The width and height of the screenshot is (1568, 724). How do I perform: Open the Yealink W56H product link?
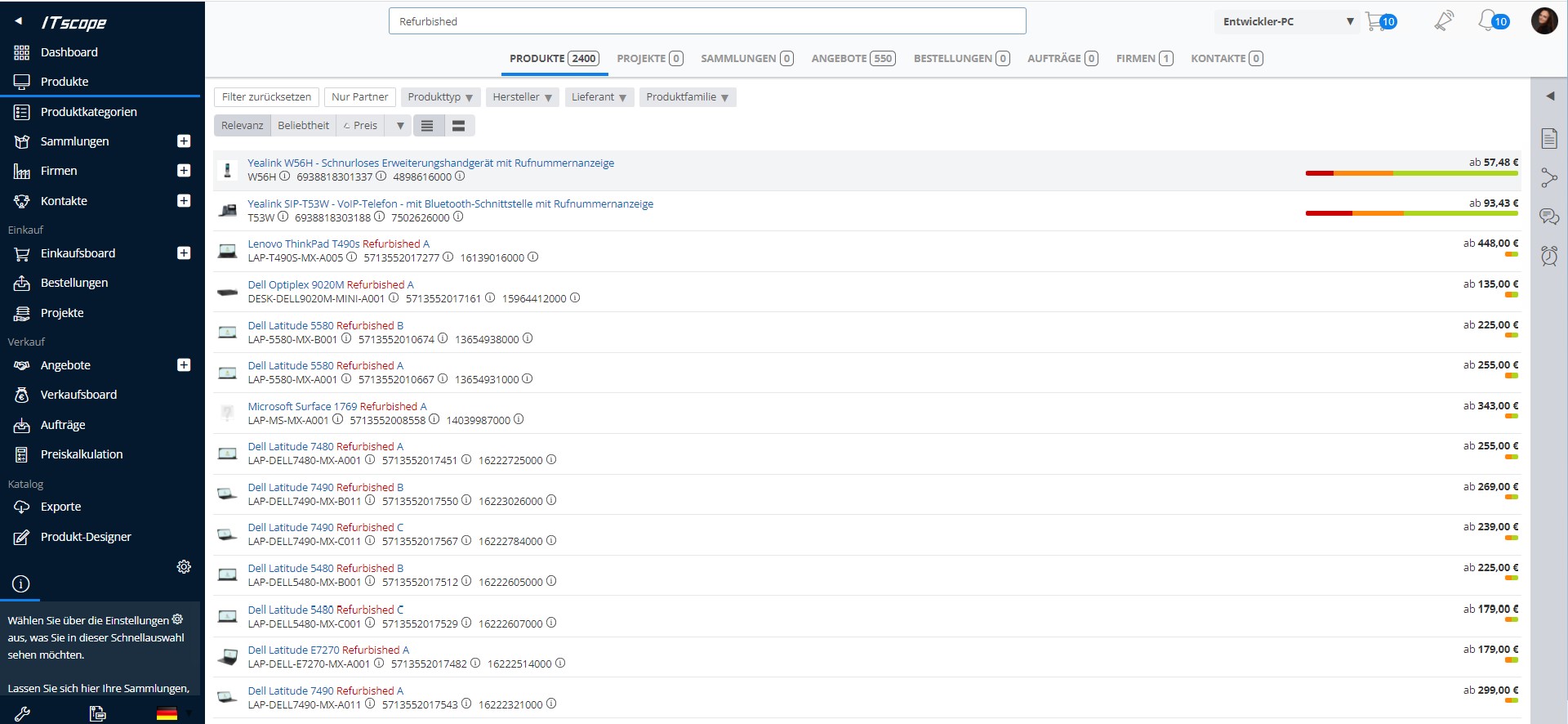pyautogui.click(x=431, y=163)
